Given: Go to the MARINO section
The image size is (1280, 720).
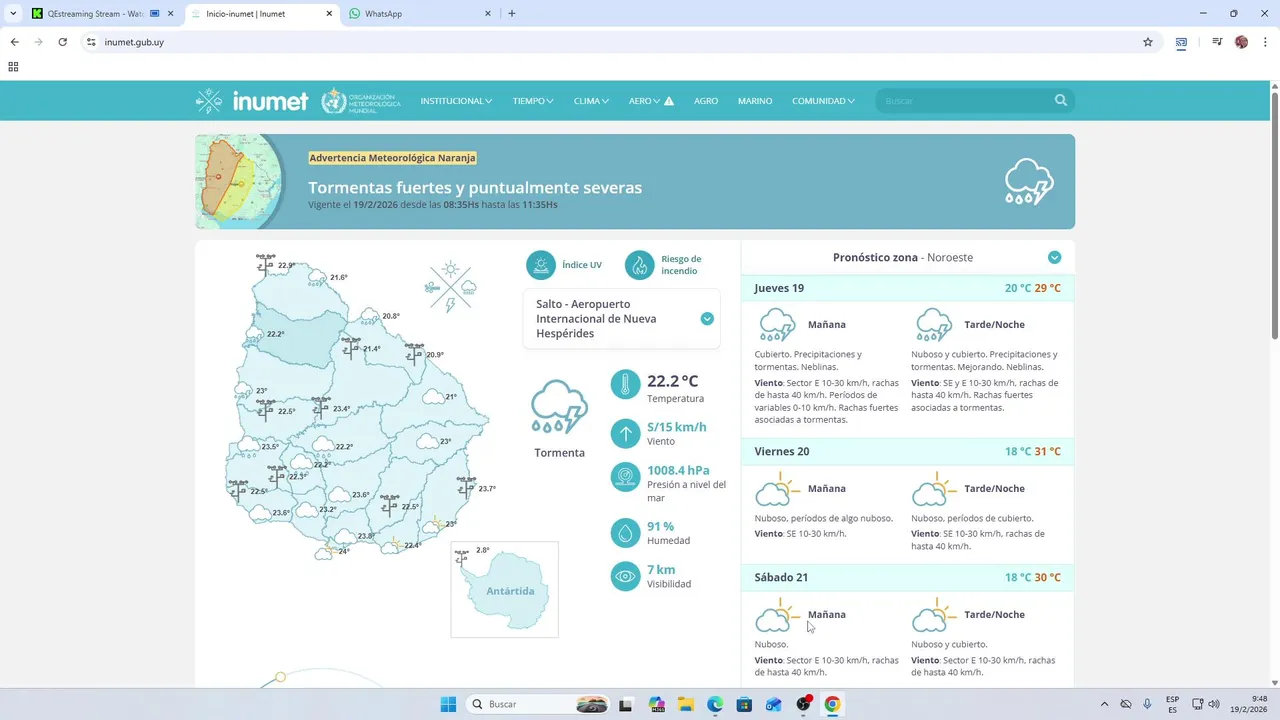Looking at the screenshot, I should pyautogui.click(x=755, y=101).
